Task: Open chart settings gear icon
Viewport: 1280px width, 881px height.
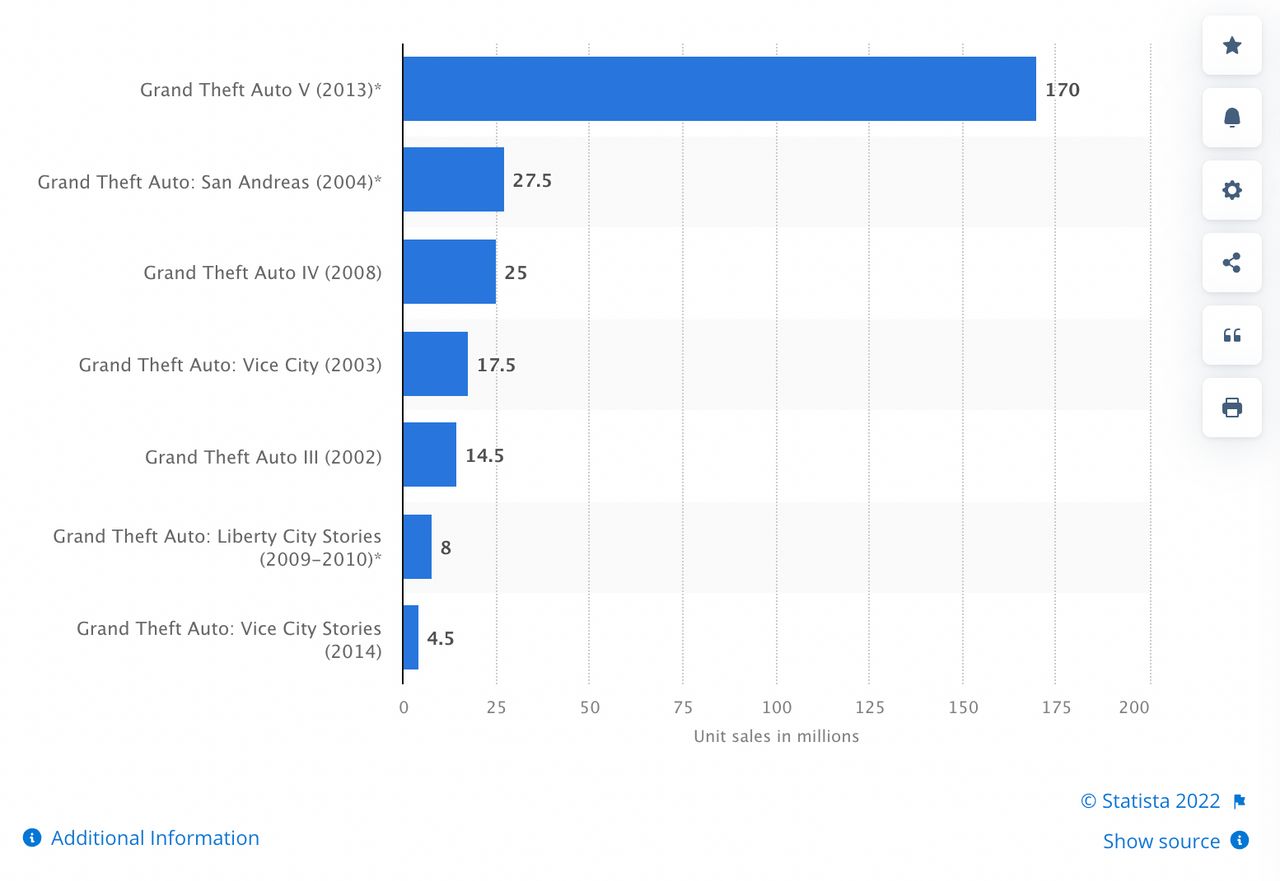Action: click(1232, 190)
